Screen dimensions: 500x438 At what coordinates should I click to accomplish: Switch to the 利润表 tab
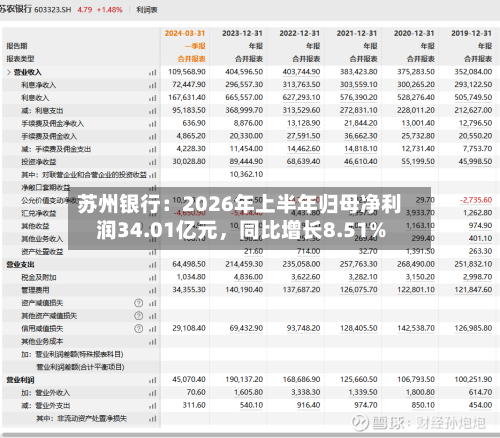click(147, 10)
